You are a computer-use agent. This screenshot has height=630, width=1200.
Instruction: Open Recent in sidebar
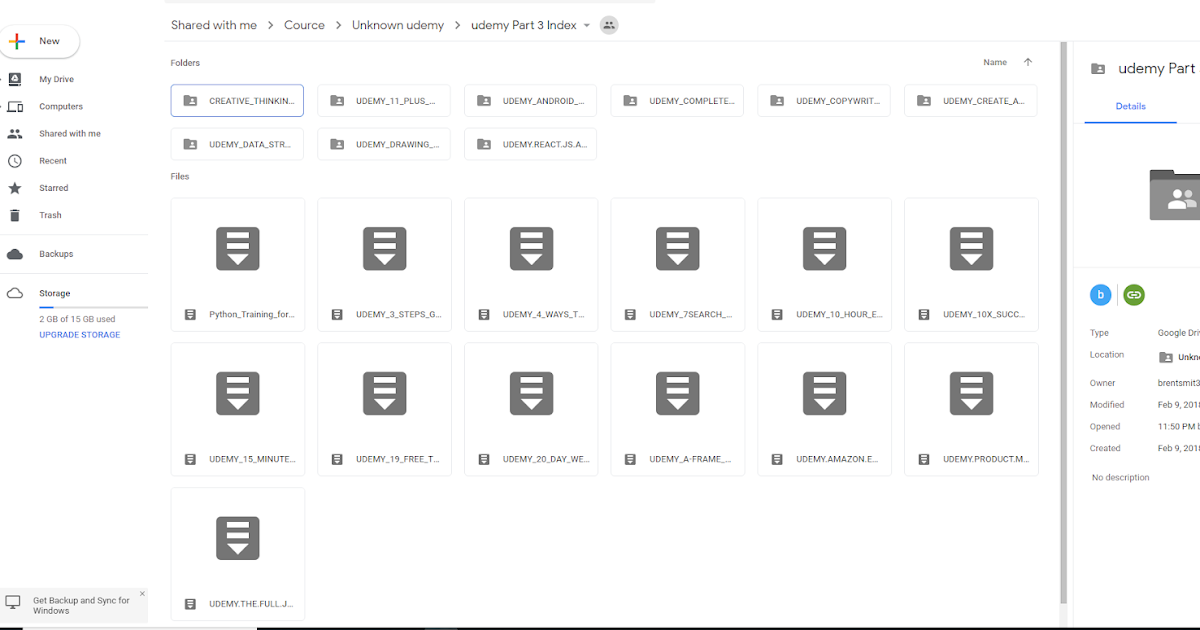pos(52,160)
